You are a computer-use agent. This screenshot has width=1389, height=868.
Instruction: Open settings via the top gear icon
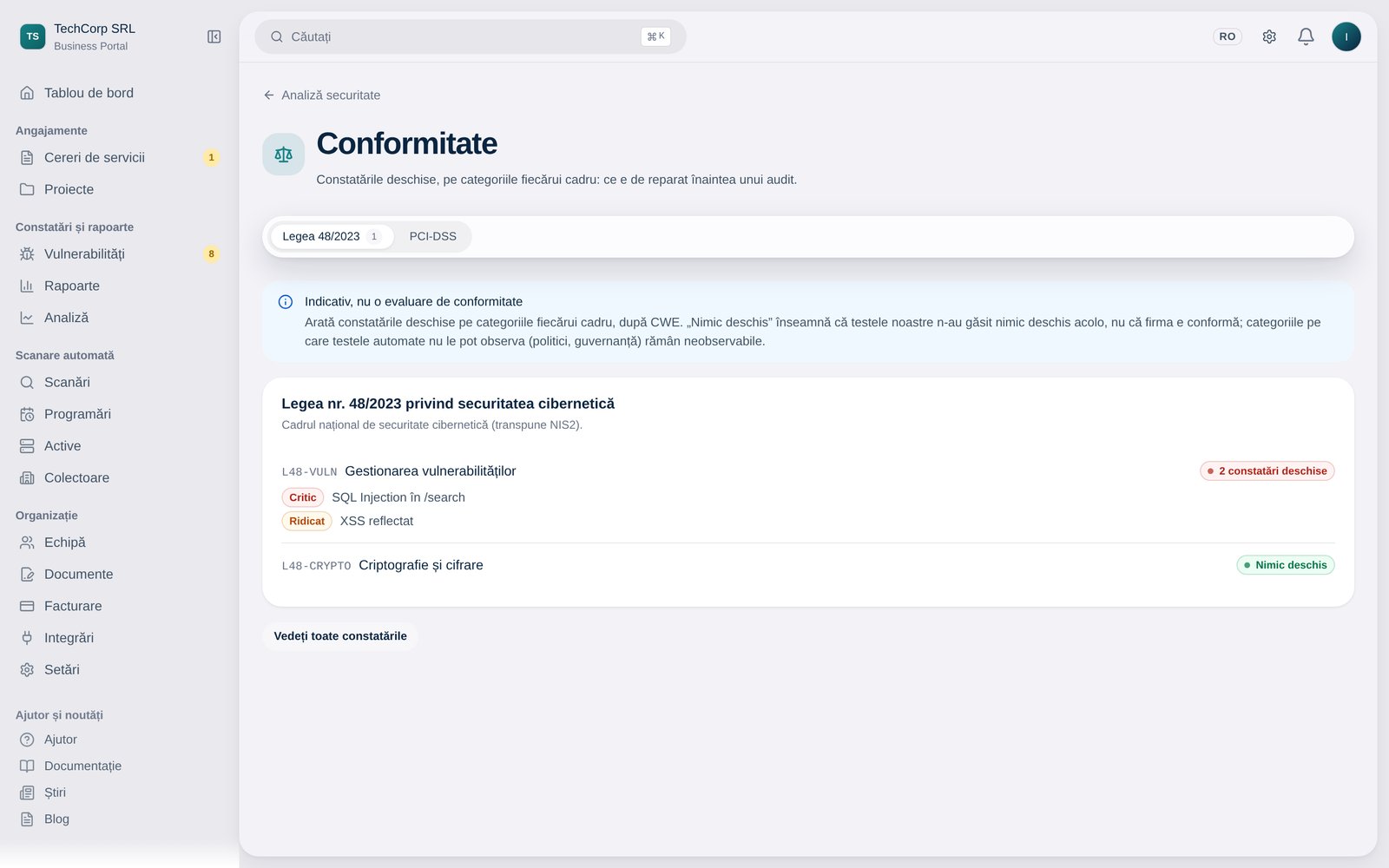pyautogui.click(x=1269, y=36)
